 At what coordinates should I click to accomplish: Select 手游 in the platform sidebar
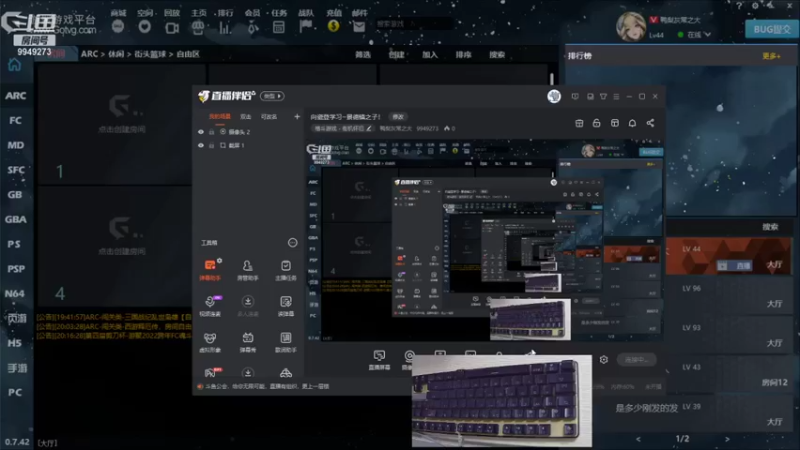tap(16, 367)
